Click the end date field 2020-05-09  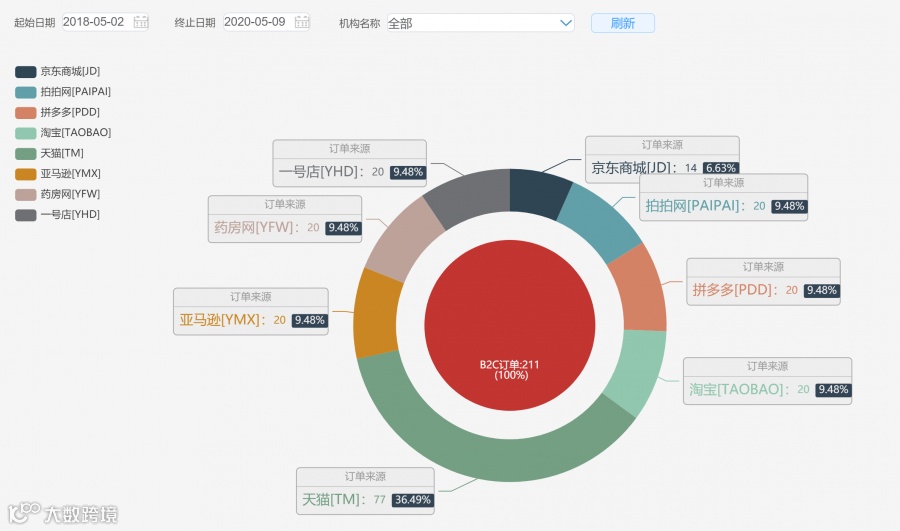tap(266, 22)
